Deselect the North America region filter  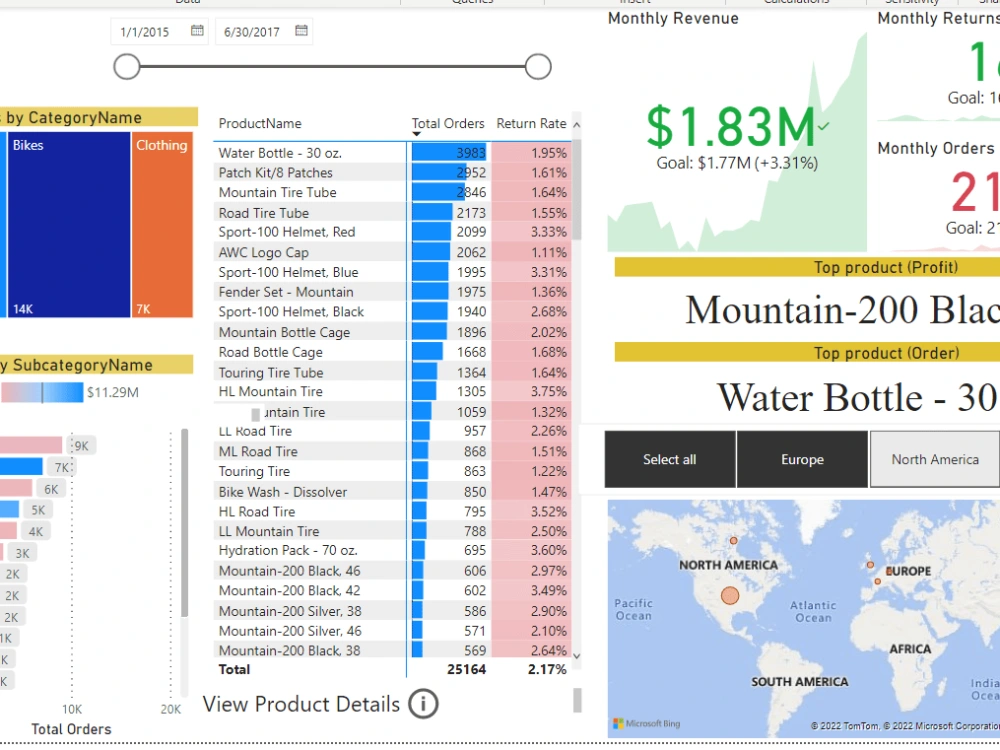coord(934,459)
